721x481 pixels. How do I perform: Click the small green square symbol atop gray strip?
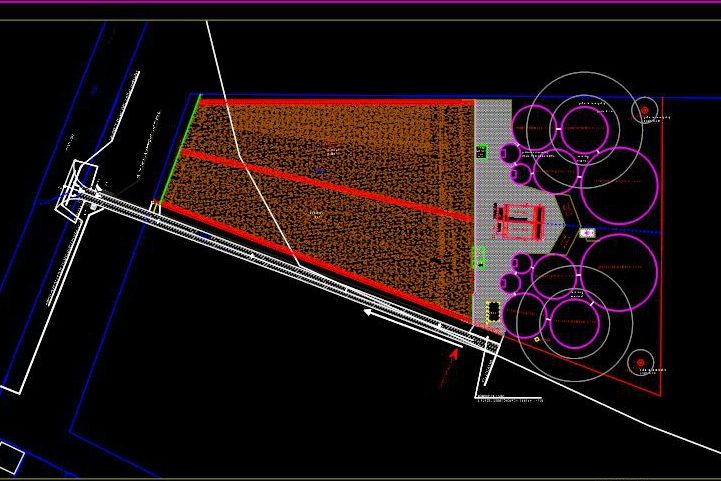pos(481,152)
